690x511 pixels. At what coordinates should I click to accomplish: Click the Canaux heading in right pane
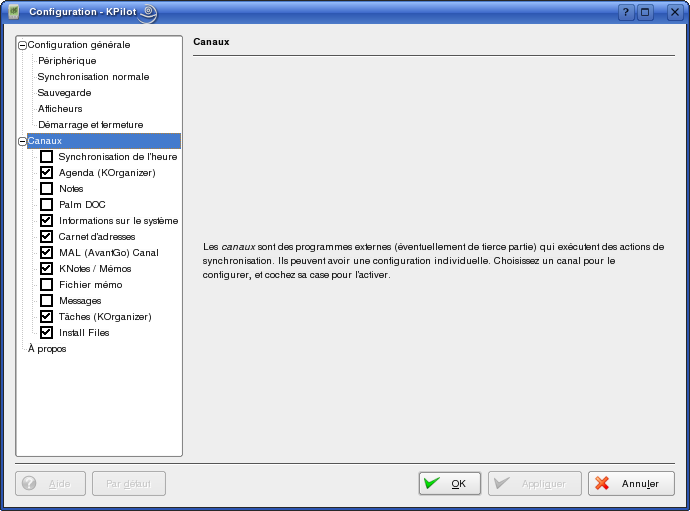tap(211, 42)
